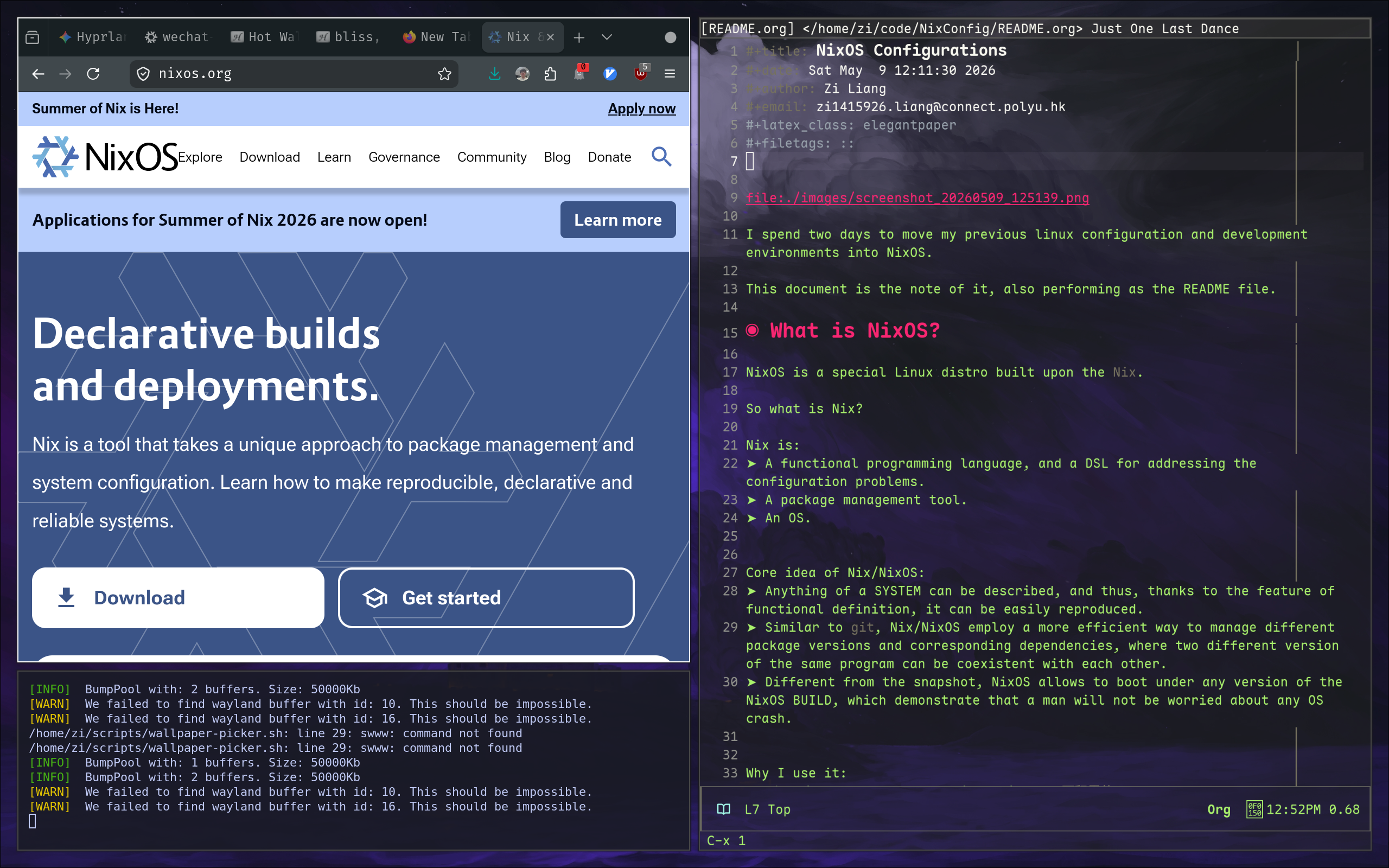Screen dimensions: 1389x868
Task: Open the Download nav link
Action: click(x=270, y=157)
